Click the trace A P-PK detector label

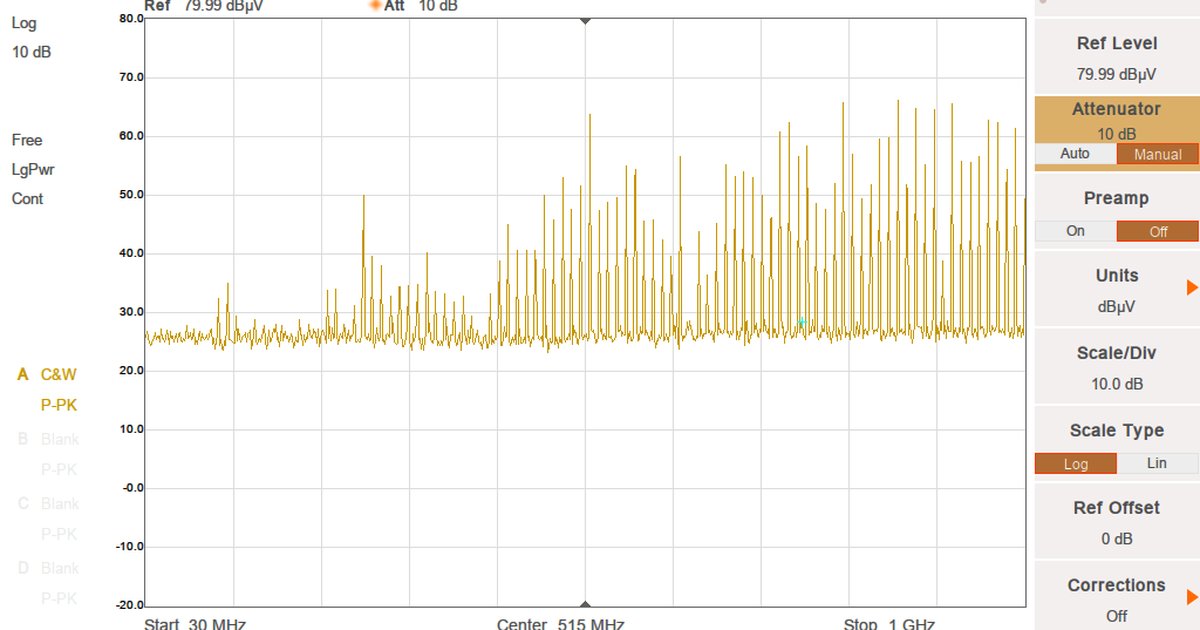click(58, 405)
